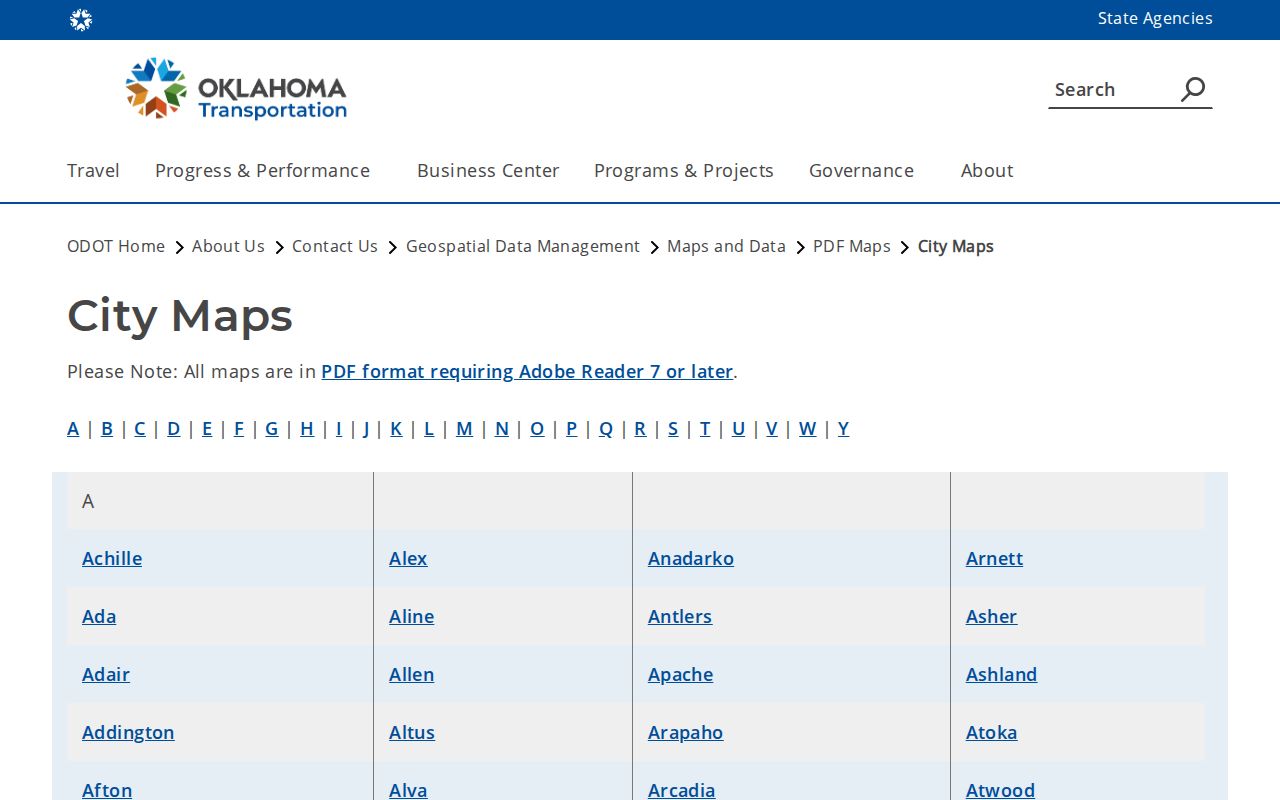This screenshot has height=800, width=1280.
Task: Open the Achille city map
Action: point(112,558)
